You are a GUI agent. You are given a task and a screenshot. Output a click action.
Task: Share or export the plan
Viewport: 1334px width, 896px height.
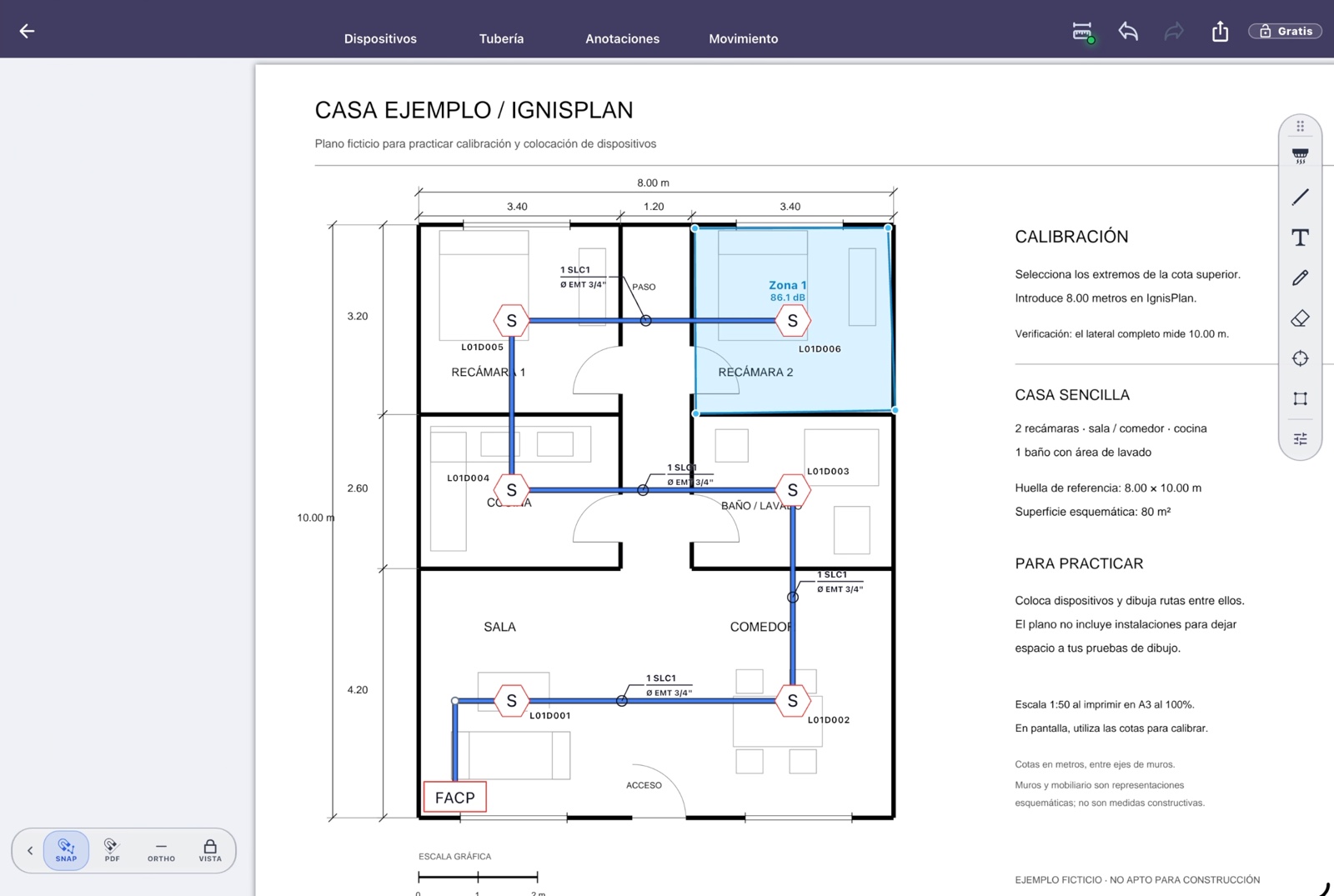tap(1220, 31)
